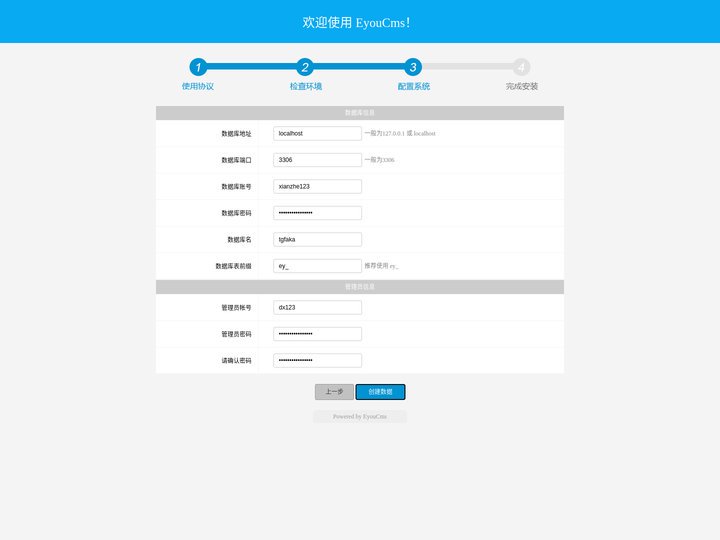Go back with the 上一步 button

tap(334, 392)
